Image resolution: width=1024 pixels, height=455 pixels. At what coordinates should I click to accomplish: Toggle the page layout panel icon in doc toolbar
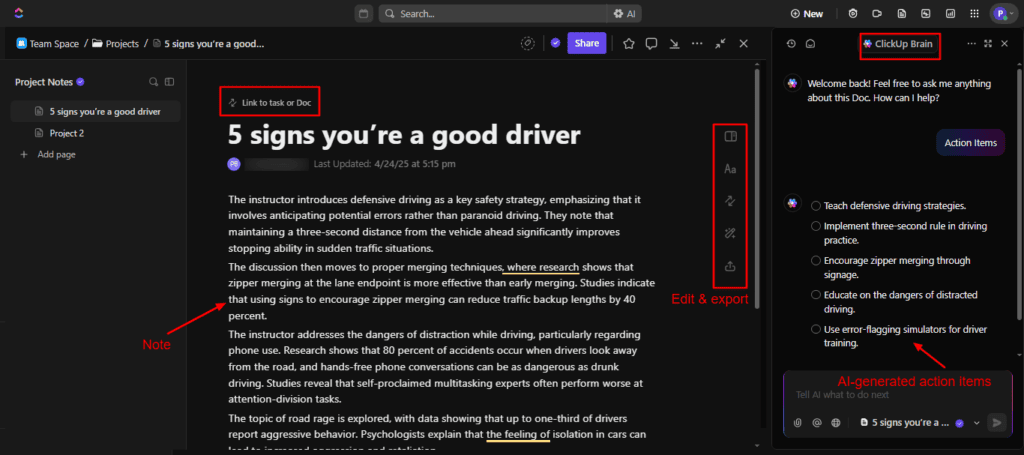click(730, 136)
